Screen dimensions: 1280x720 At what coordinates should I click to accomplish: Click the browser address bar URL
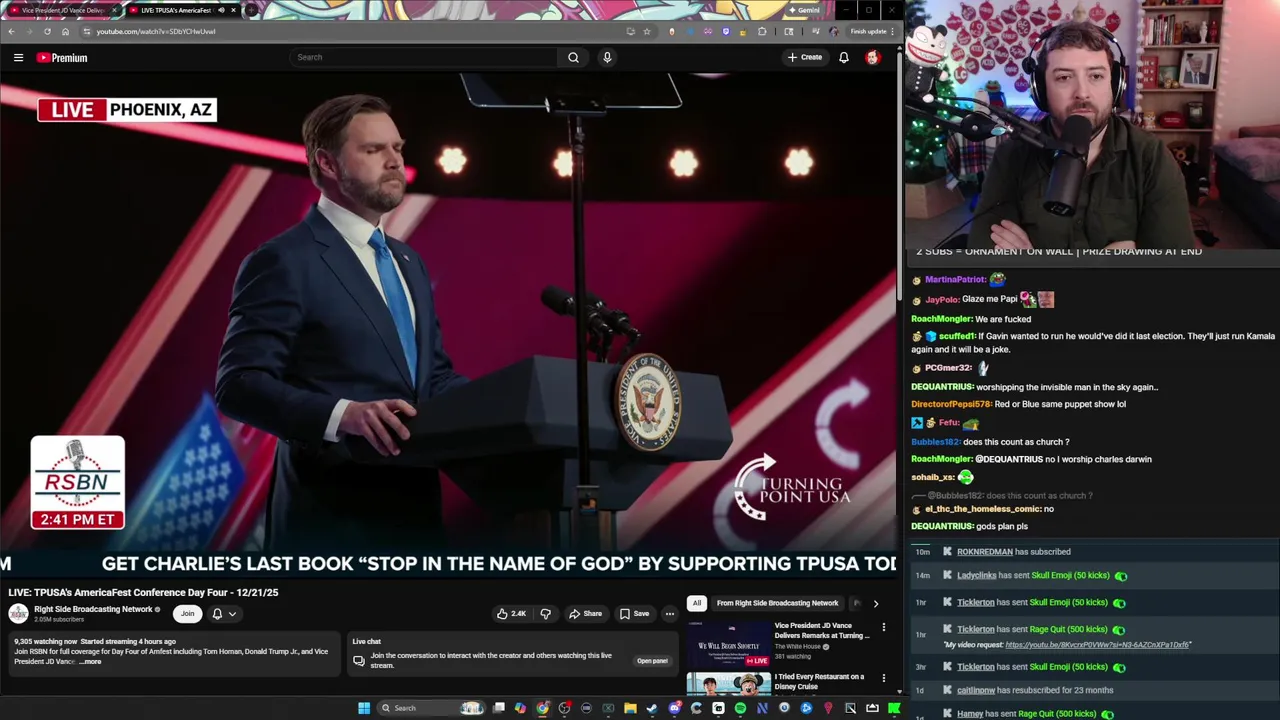tap(155, 31)
